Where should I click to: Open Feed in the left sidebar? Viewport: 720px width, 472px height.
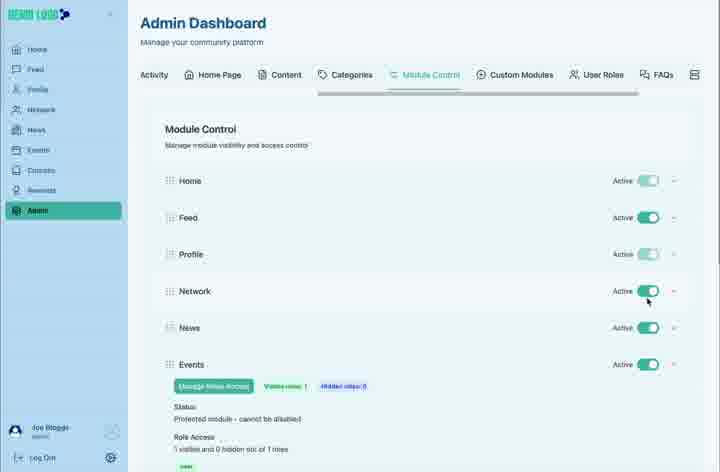tap(63, 69)
